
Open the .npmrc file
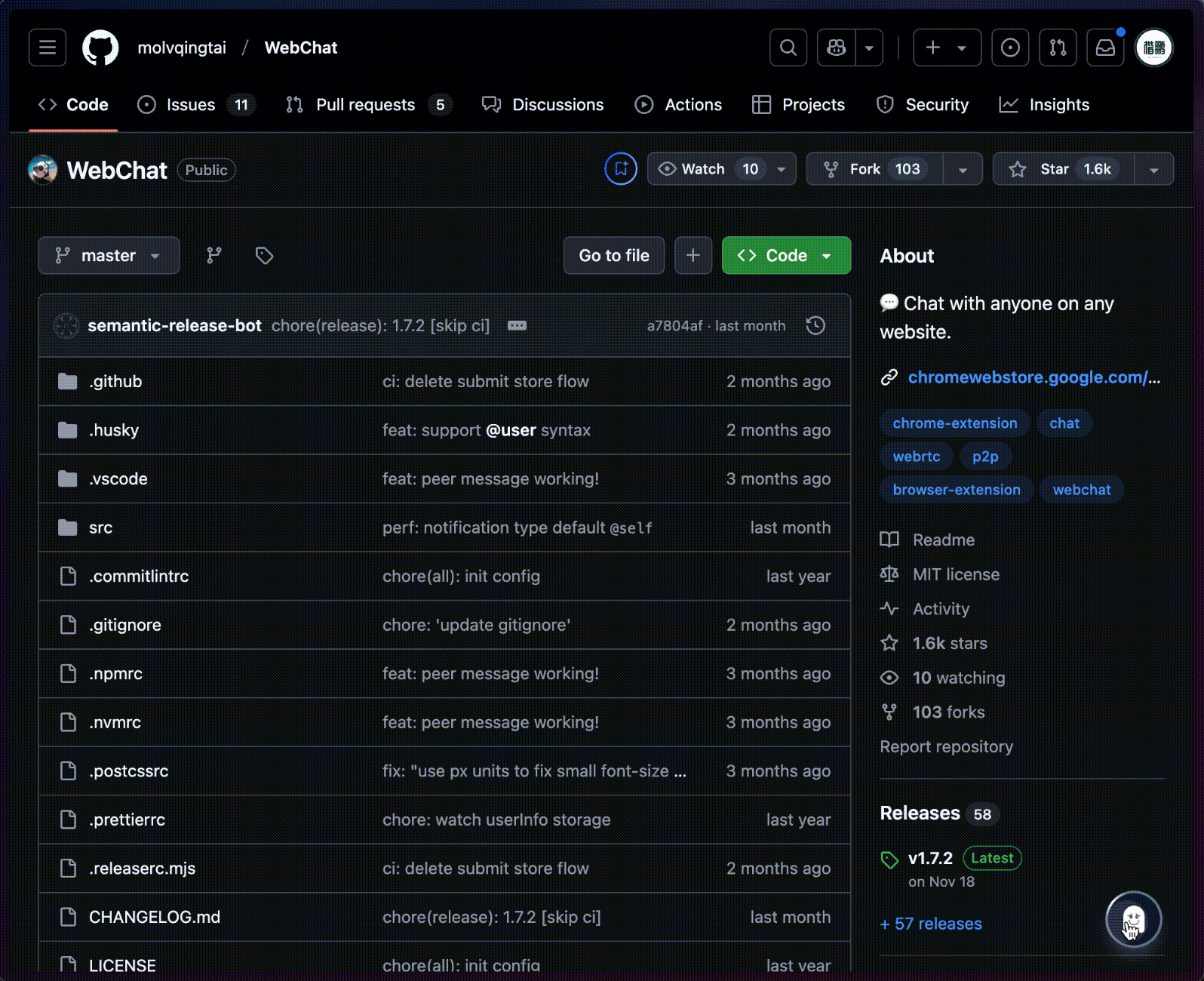click(115, 674)
